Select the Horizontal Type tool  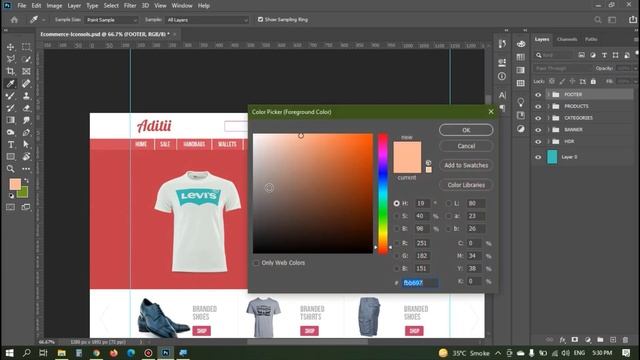(x=11, y=144)
